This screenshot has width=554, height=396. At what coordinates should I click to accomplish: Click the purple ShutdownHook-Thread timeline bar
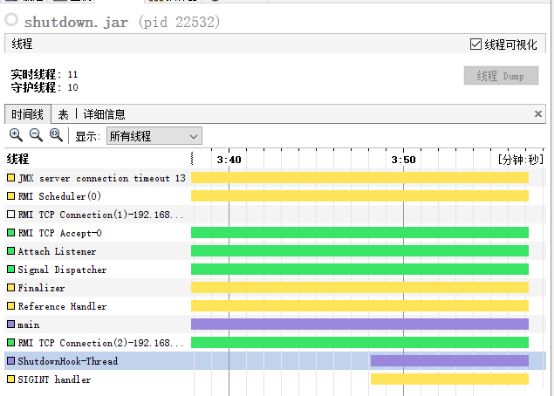(x=450, y=361)
